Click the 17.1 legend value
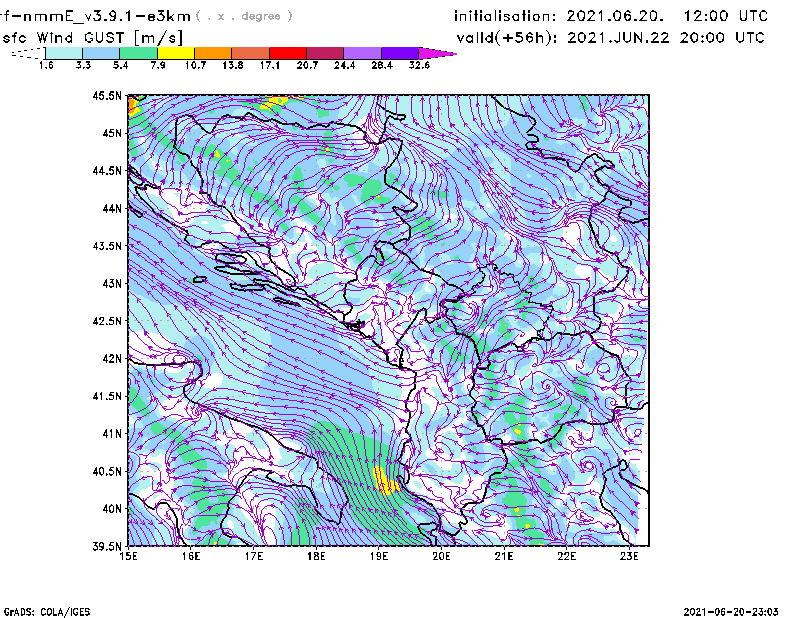The height and width of the screenshot is (618, 800). (x=270, y=65)
